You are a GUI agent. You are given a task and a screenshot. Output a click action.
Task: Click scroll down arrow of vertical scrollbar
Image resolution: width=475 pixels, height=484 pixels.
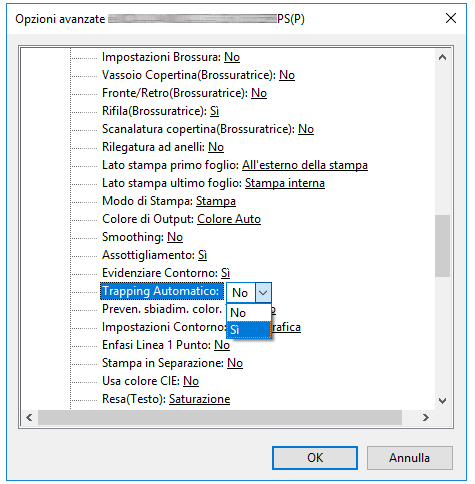pos(442,401)
